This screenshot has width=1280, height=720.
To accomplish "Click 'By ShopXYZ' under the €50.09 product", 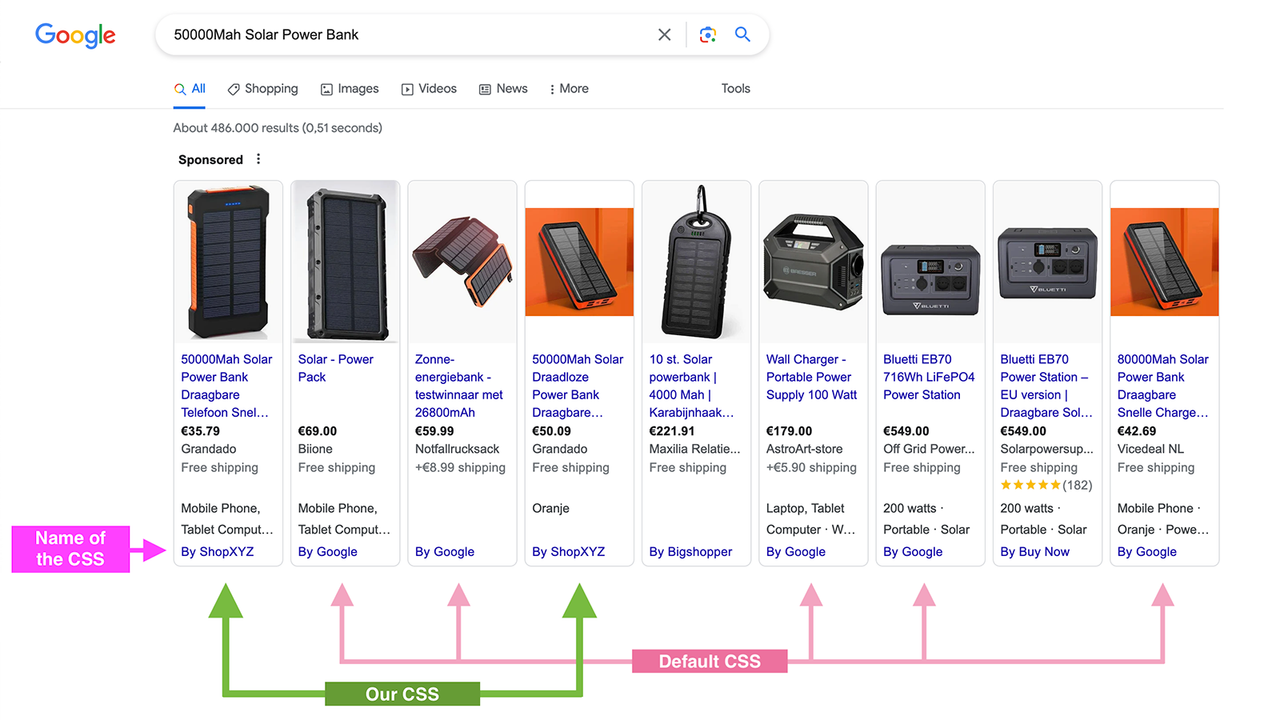I will 568,552.
